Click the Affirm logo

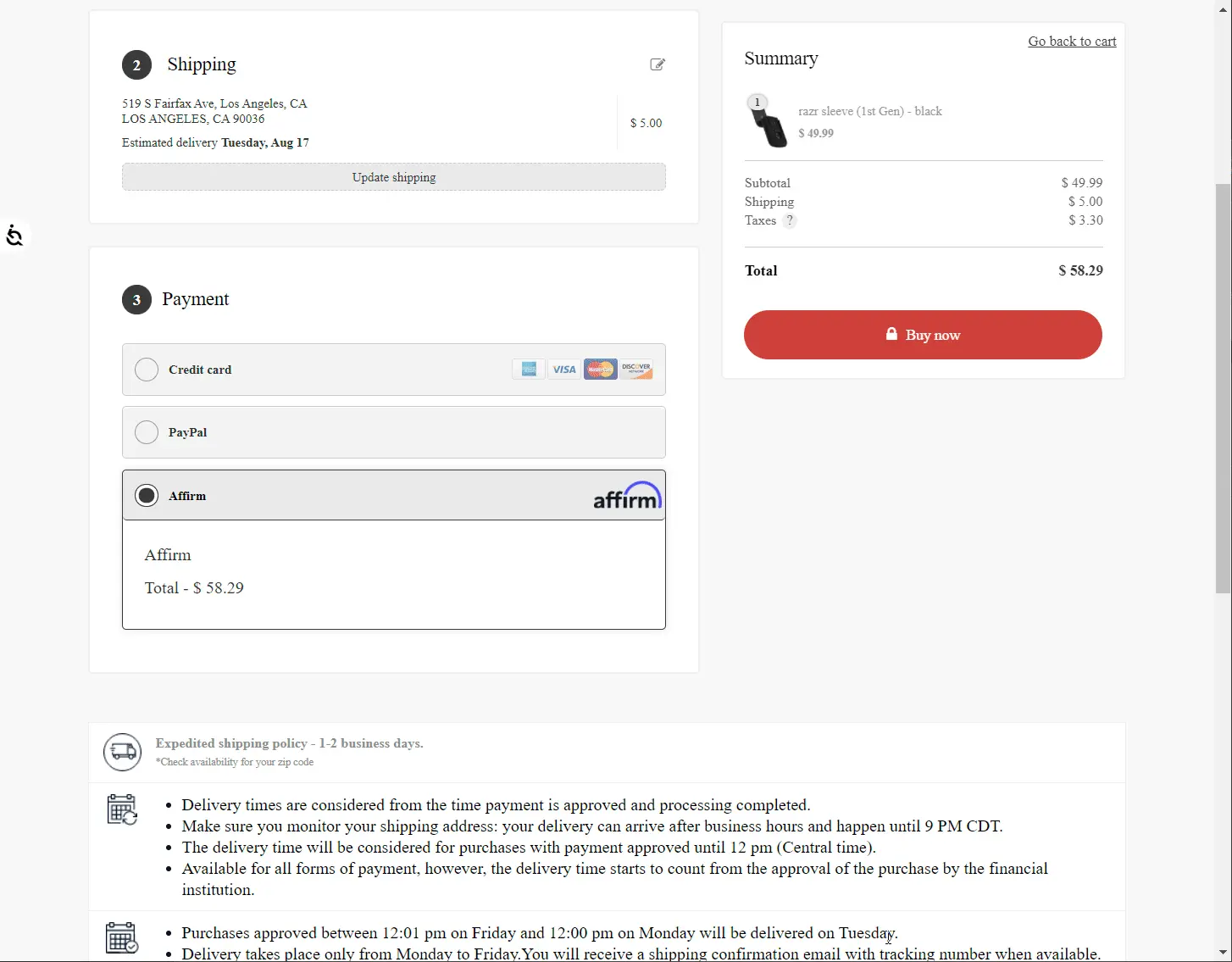(x=627, y=496)
